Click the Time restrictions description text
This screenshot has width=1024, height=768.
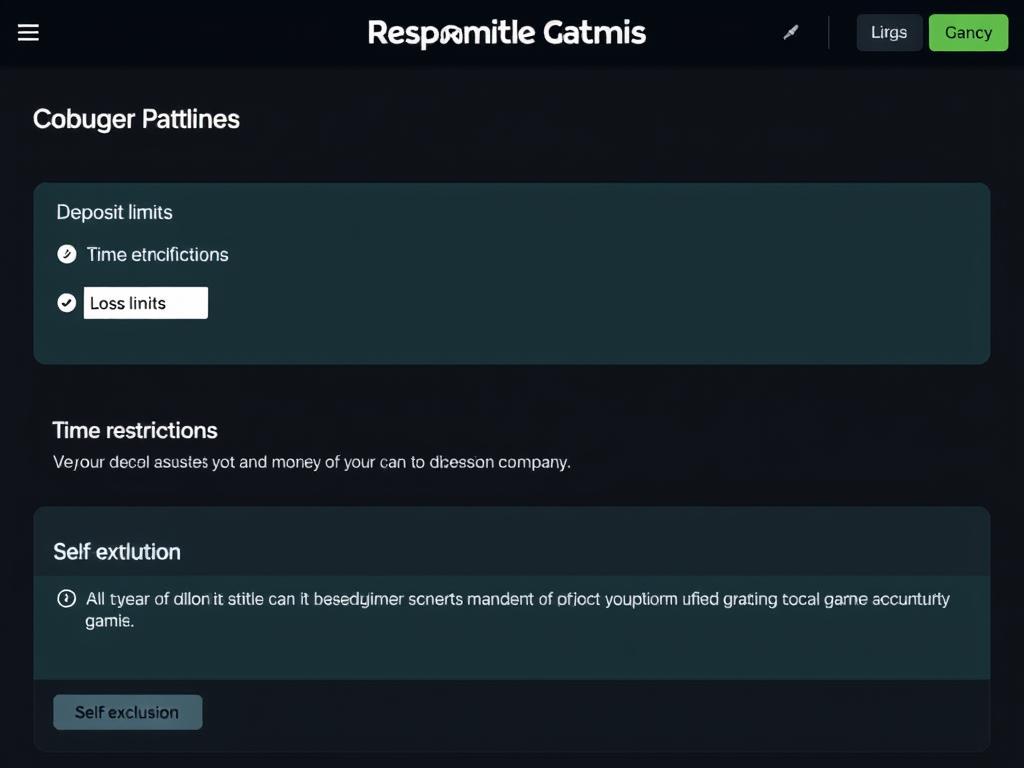click(x=311, y=463)
